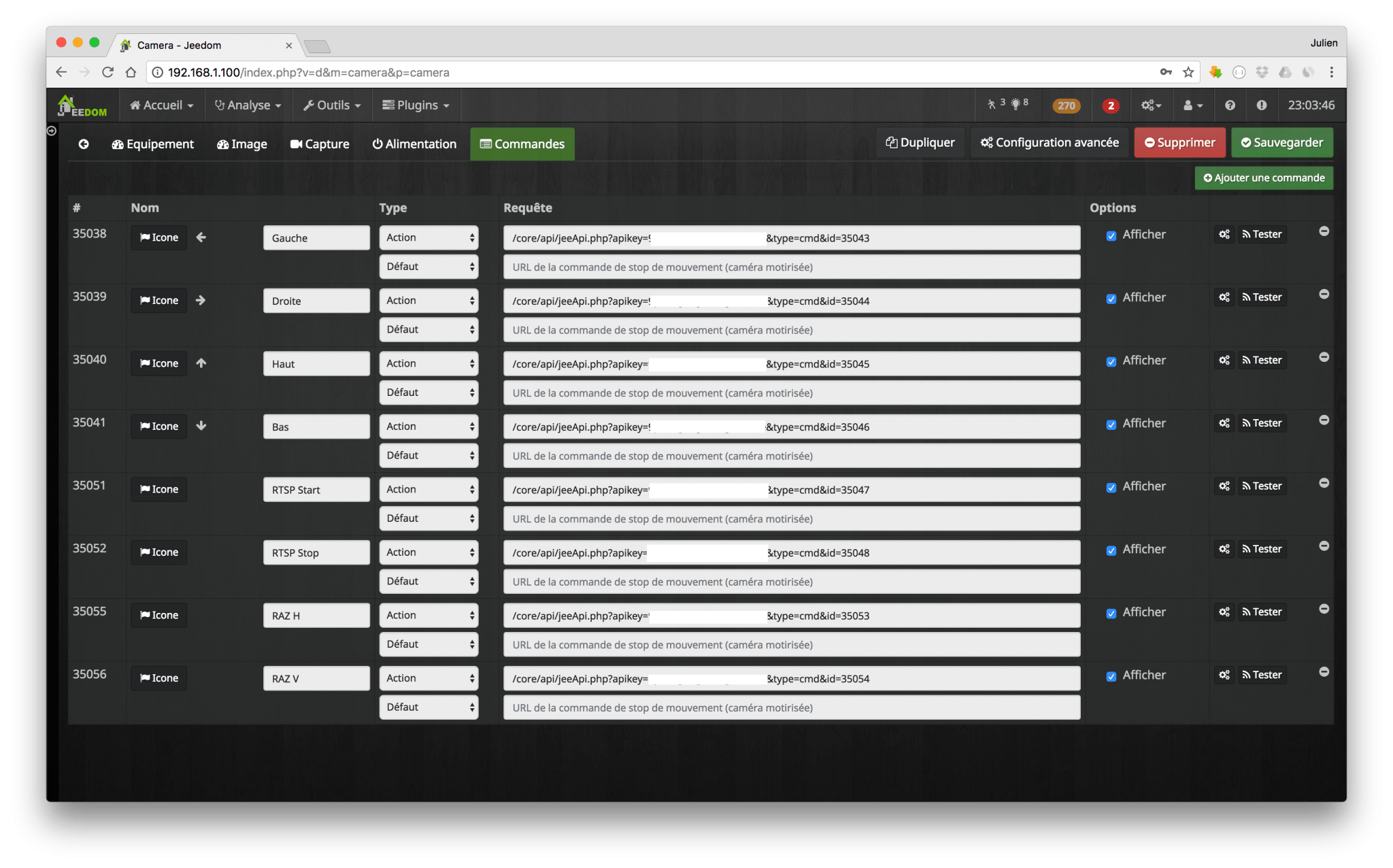Switch to the Equipement tab
The image size is (1393, 868).
(x=152, y=144)
